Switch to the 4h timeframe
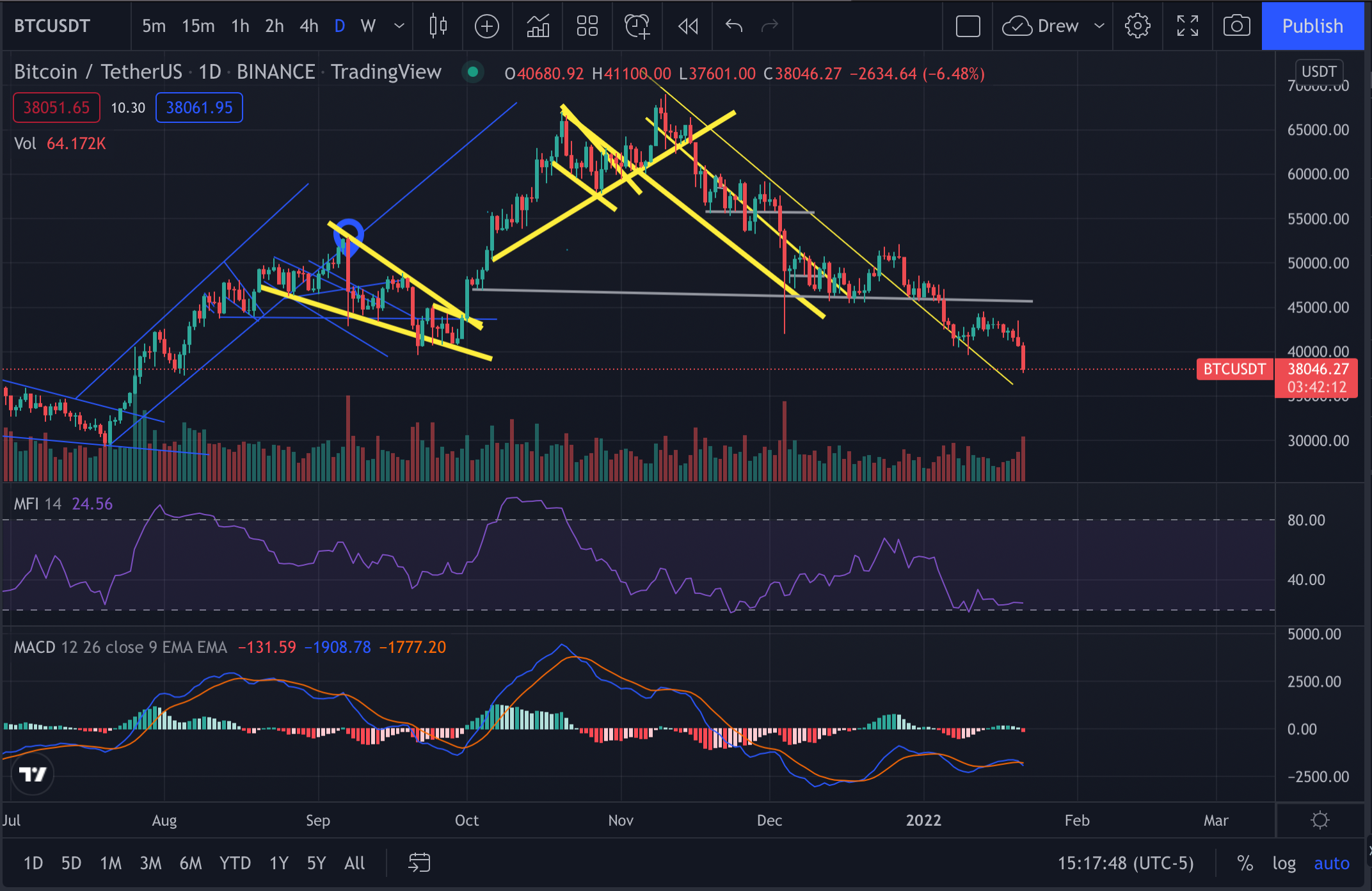 click(x=309, y=26)
